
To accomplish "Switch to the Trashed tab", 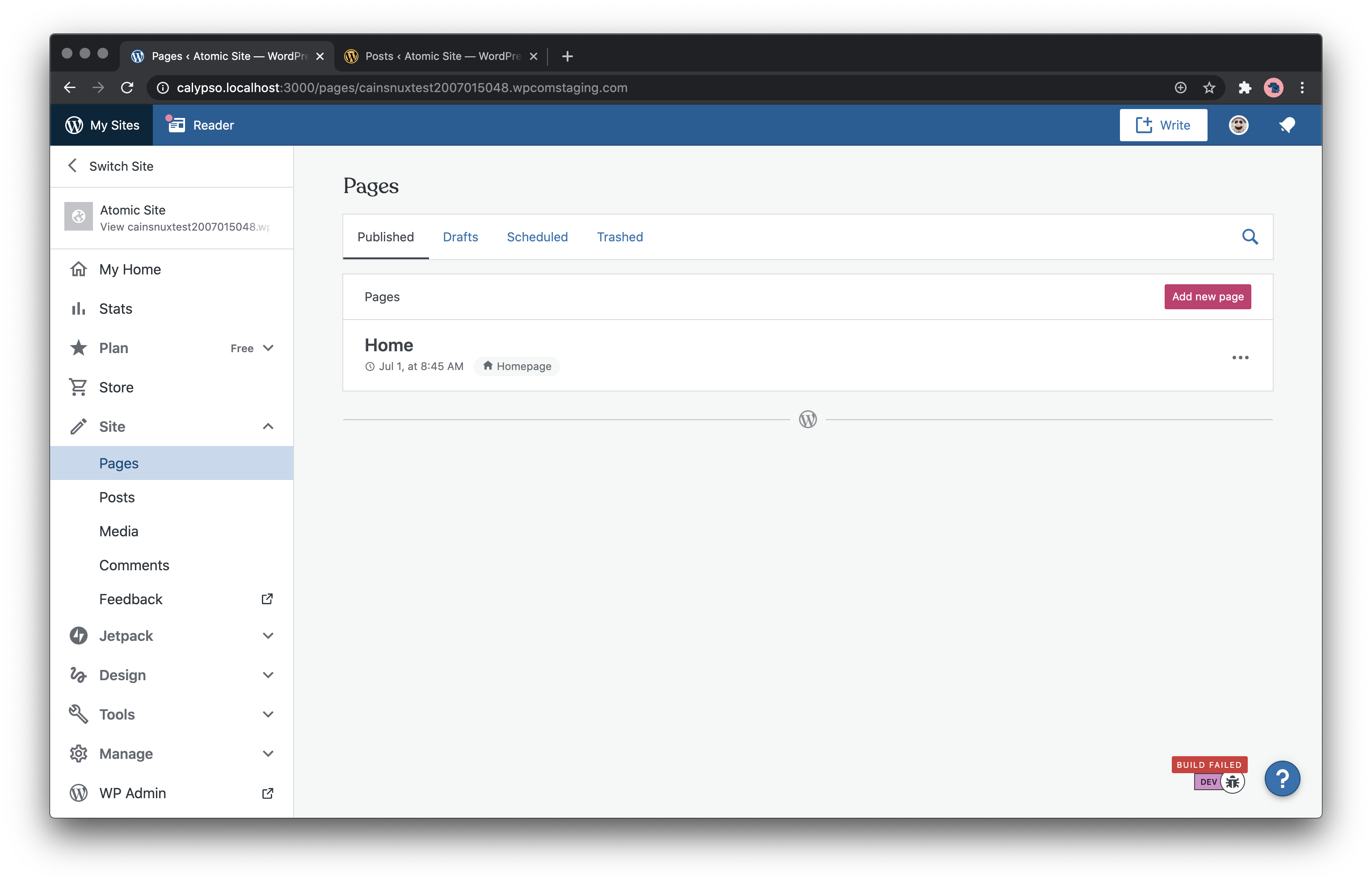I will 619,237.
